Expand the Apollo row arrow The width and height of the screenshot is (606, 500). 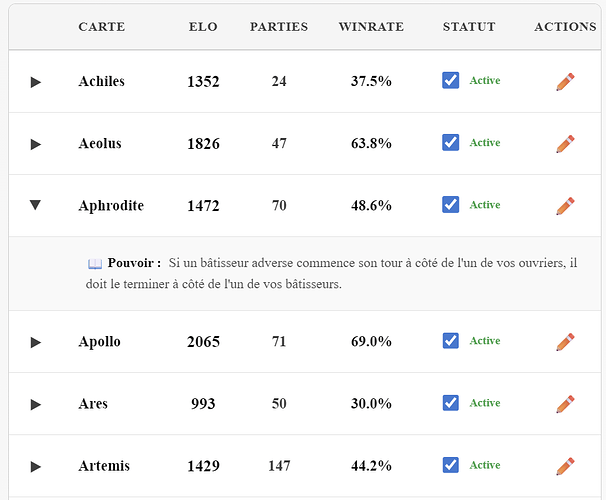coord(36,342)
